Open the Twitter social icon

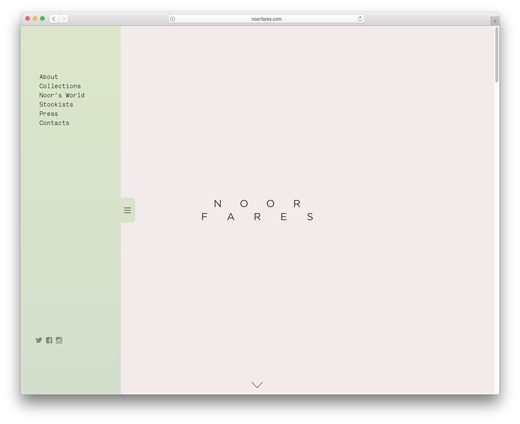[39, 340]
